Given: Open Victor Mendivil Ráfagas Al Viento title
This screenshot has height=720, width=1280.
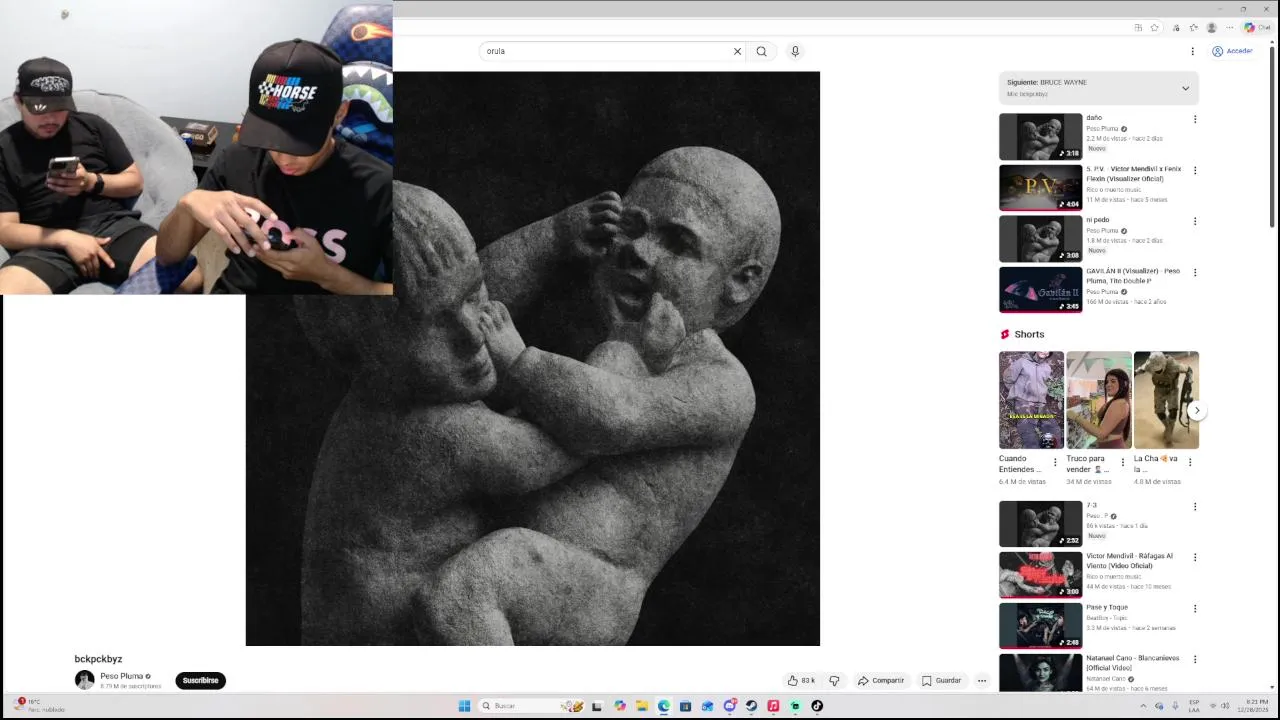Looking at the screenshot, I should click(1129, 561).
